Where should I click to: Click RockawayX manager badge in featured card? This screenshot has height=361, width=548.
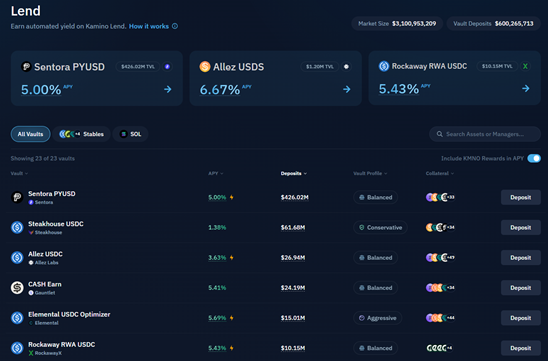(525, 66)
